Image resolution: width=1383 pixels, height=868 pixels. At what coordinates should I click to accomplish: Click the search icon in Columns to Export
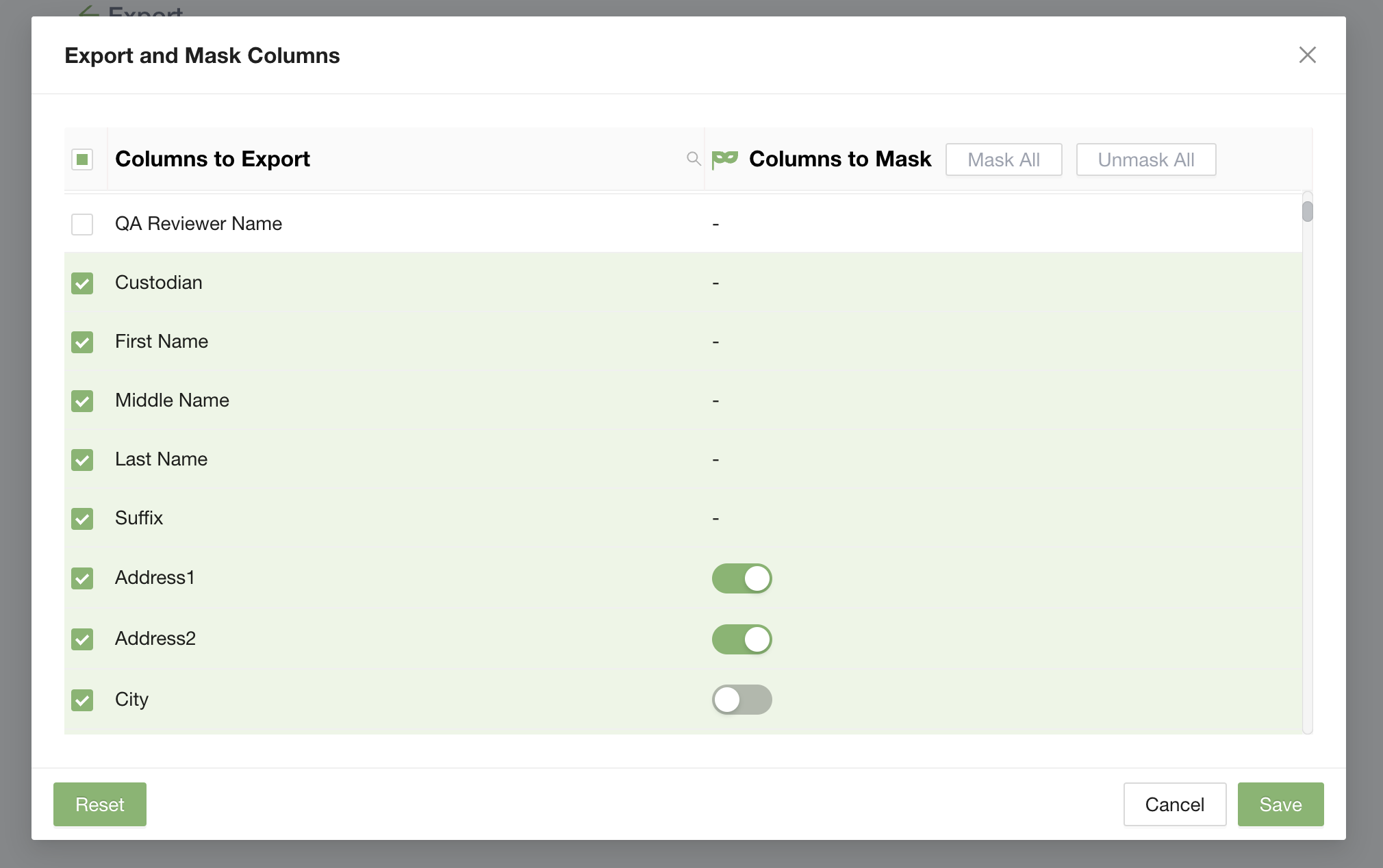point(693,159)
